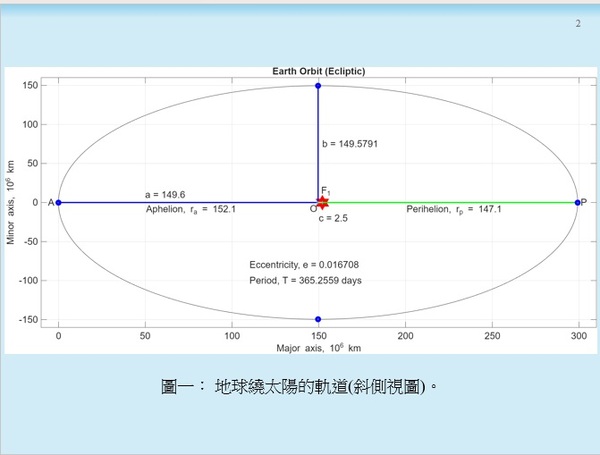Image resolution: width=600 pixels, height=455 pixels.
Task: Select the 'a = 149.6' annotation
Action: click(x=166, y=194)
